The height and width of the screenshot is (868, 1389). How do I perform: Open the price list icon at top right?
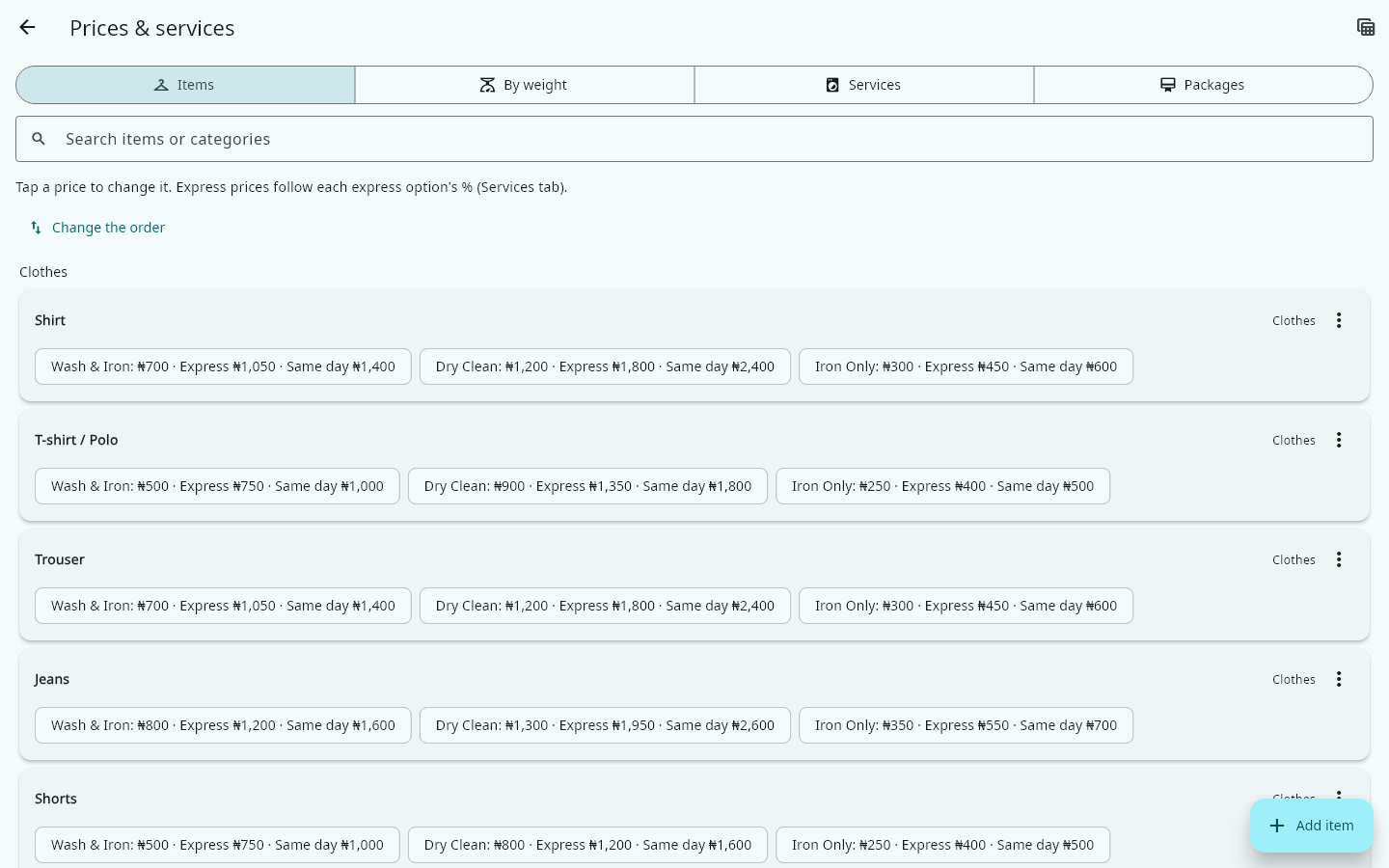coord(1366,27)
